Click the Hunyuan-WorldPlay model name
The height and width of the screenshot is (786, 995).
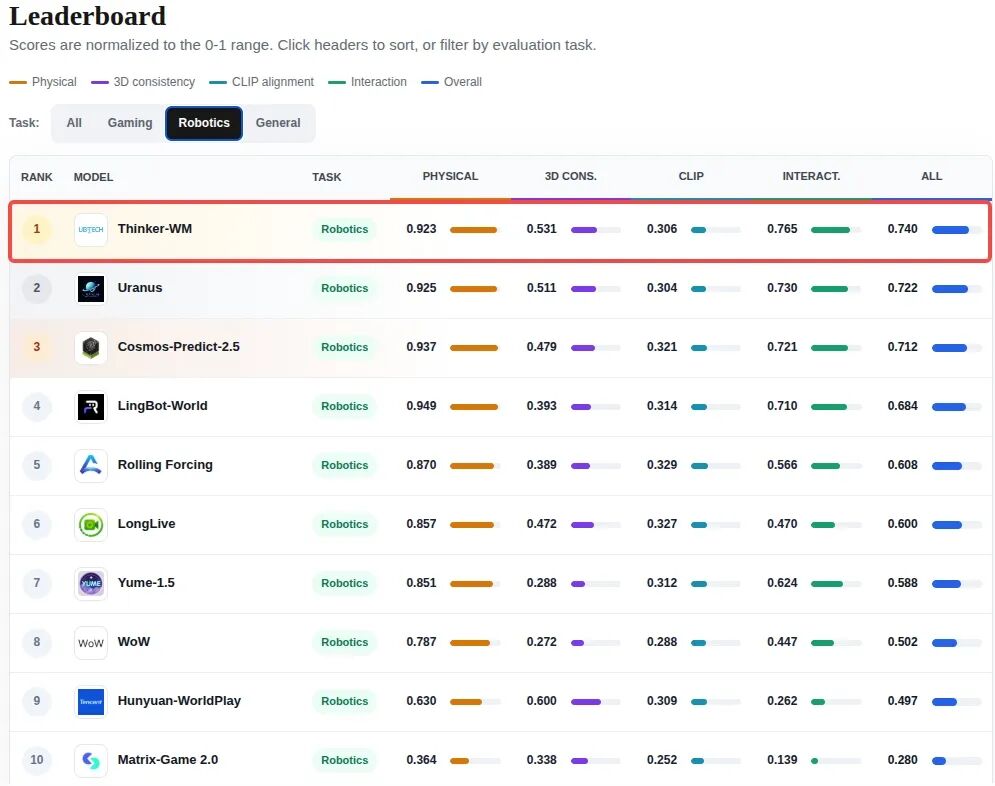pos(179,700)
